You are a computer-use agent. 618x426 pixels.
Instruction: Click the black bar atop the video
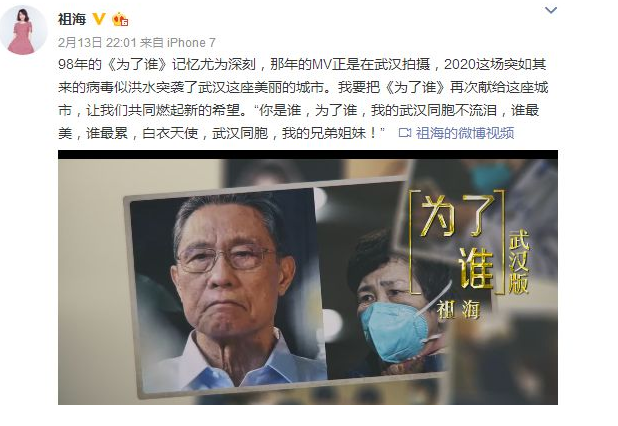pos(308,154)
